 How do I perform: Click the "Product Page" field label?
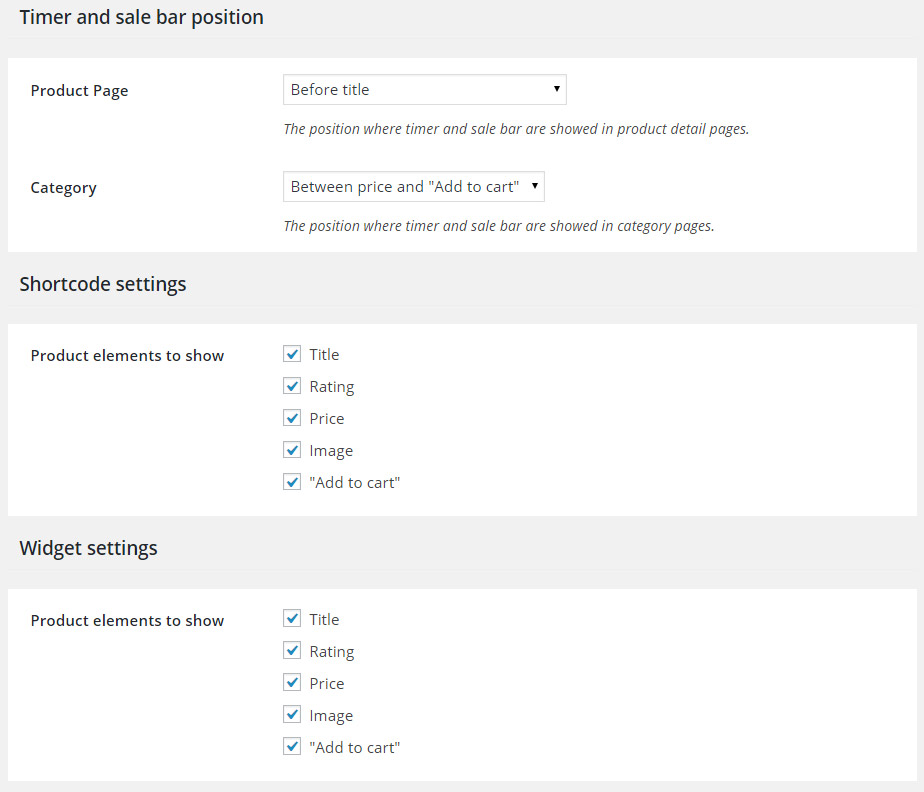[x=79, y=91]
